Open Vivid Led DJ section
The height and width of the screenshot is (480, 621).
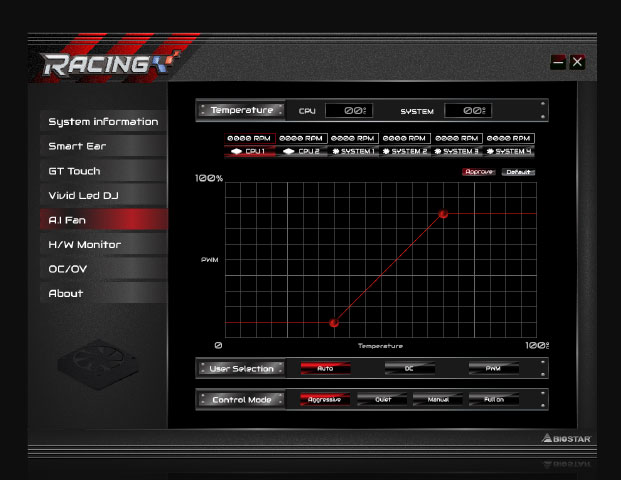coord(103,195)
